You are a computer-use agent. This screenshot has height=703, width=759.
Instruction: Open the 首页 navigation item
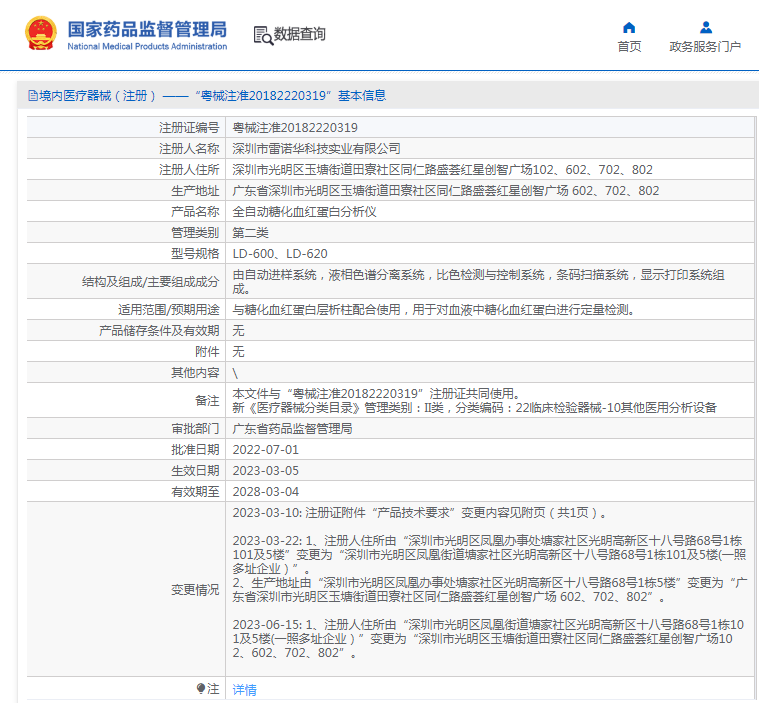pos(629,46)
